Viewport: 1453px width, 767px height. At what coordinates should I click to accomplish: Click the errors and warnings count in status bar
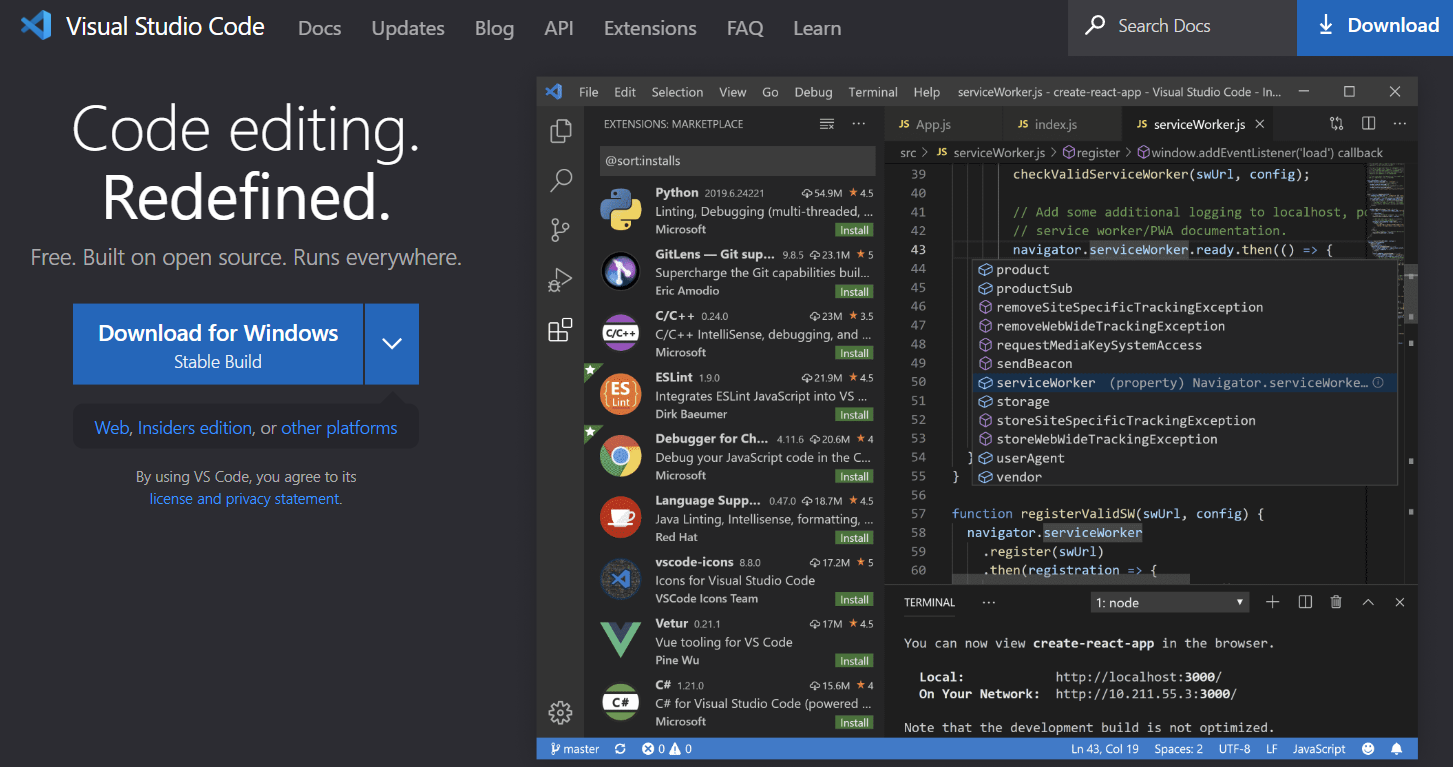click(x=667, y=749)
